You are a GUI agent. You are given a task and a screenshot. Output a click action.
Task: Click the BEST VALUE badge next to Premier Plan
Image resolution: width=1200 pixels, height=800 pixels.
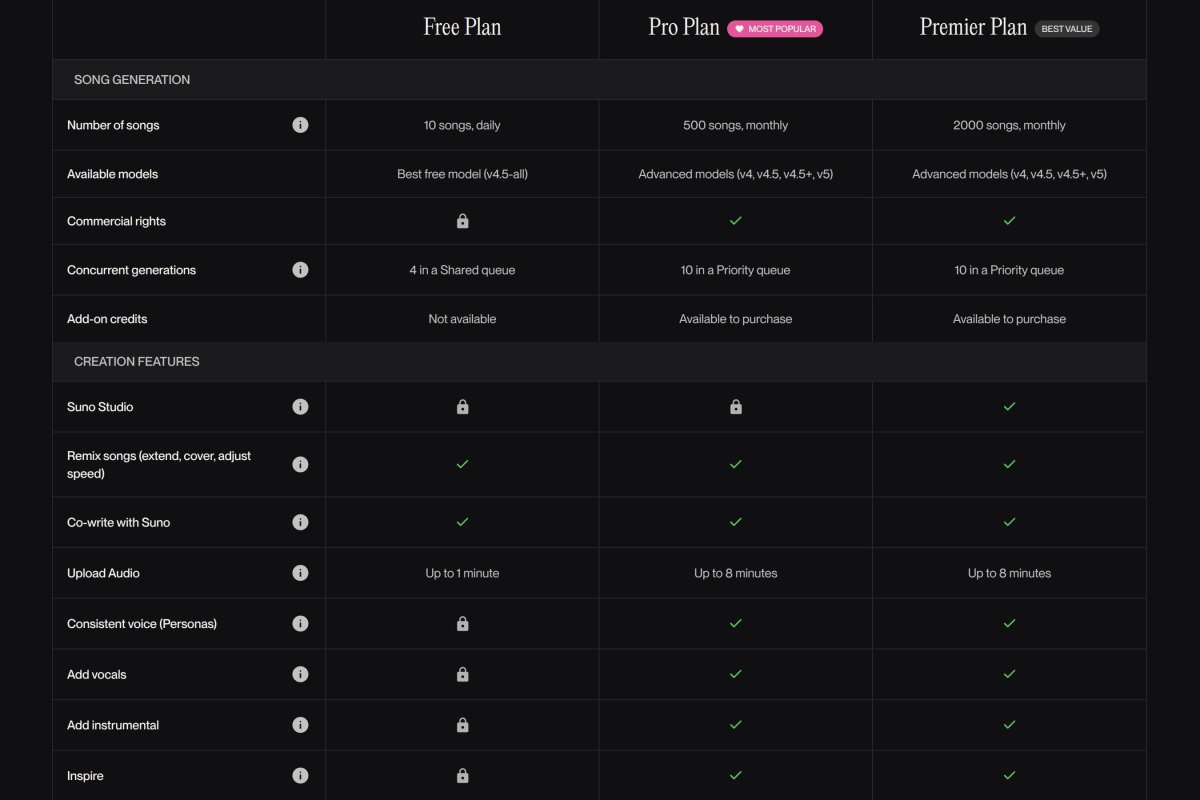tap(1066, 28)
